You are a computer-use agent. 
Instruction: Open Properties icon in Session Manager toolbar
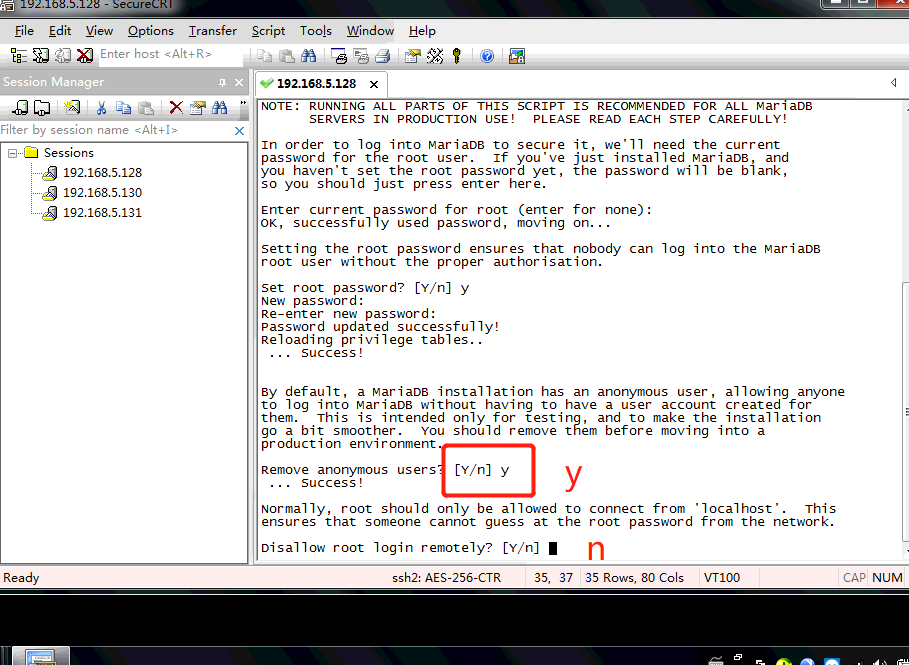[198, 107]
